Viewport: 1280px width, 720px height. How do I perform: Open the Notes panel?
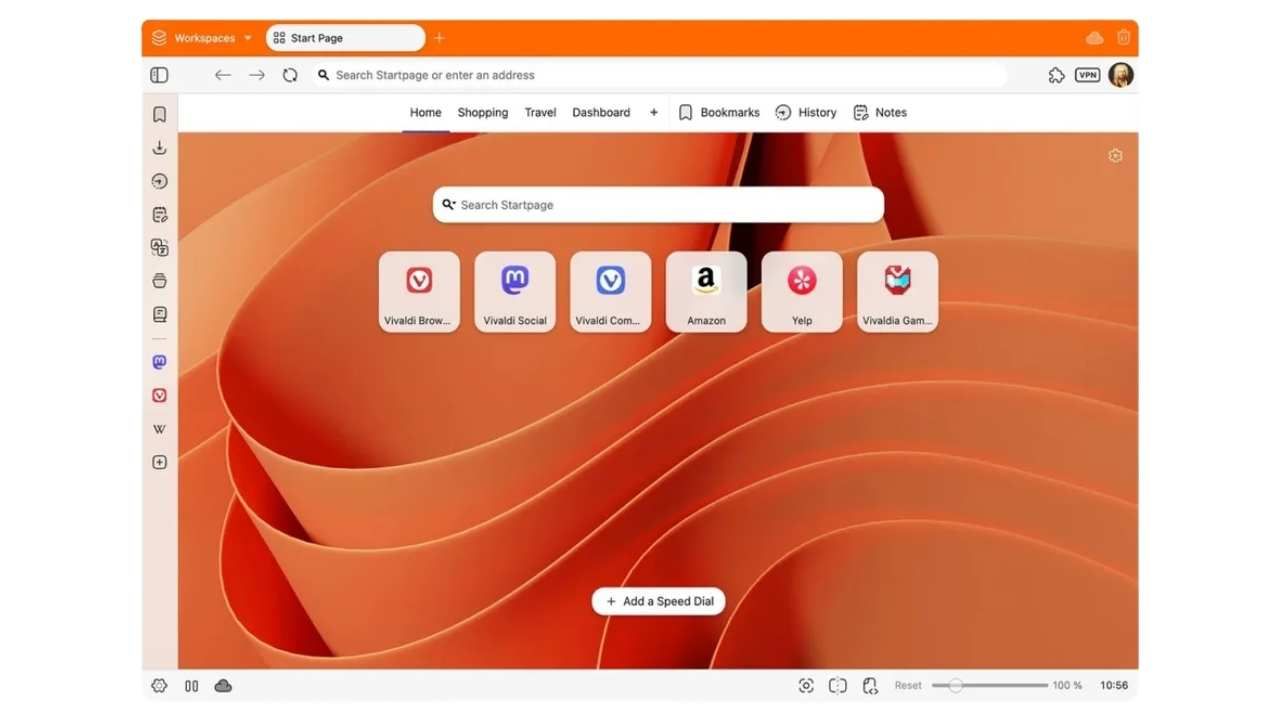(x=159, y=214)
